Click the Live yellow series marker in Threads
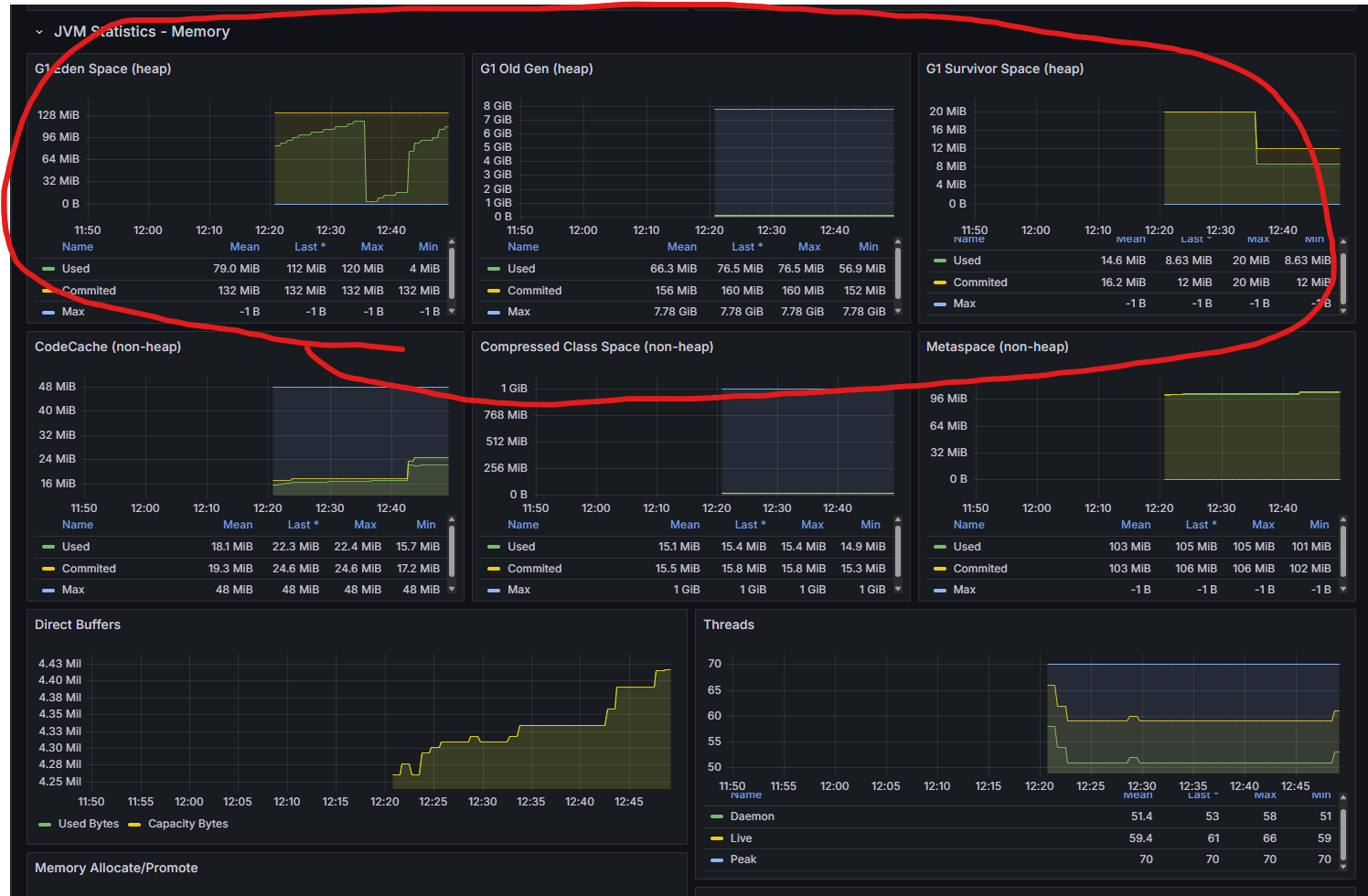This screenshot has width=1368, height=896. [x=717, y=838]
